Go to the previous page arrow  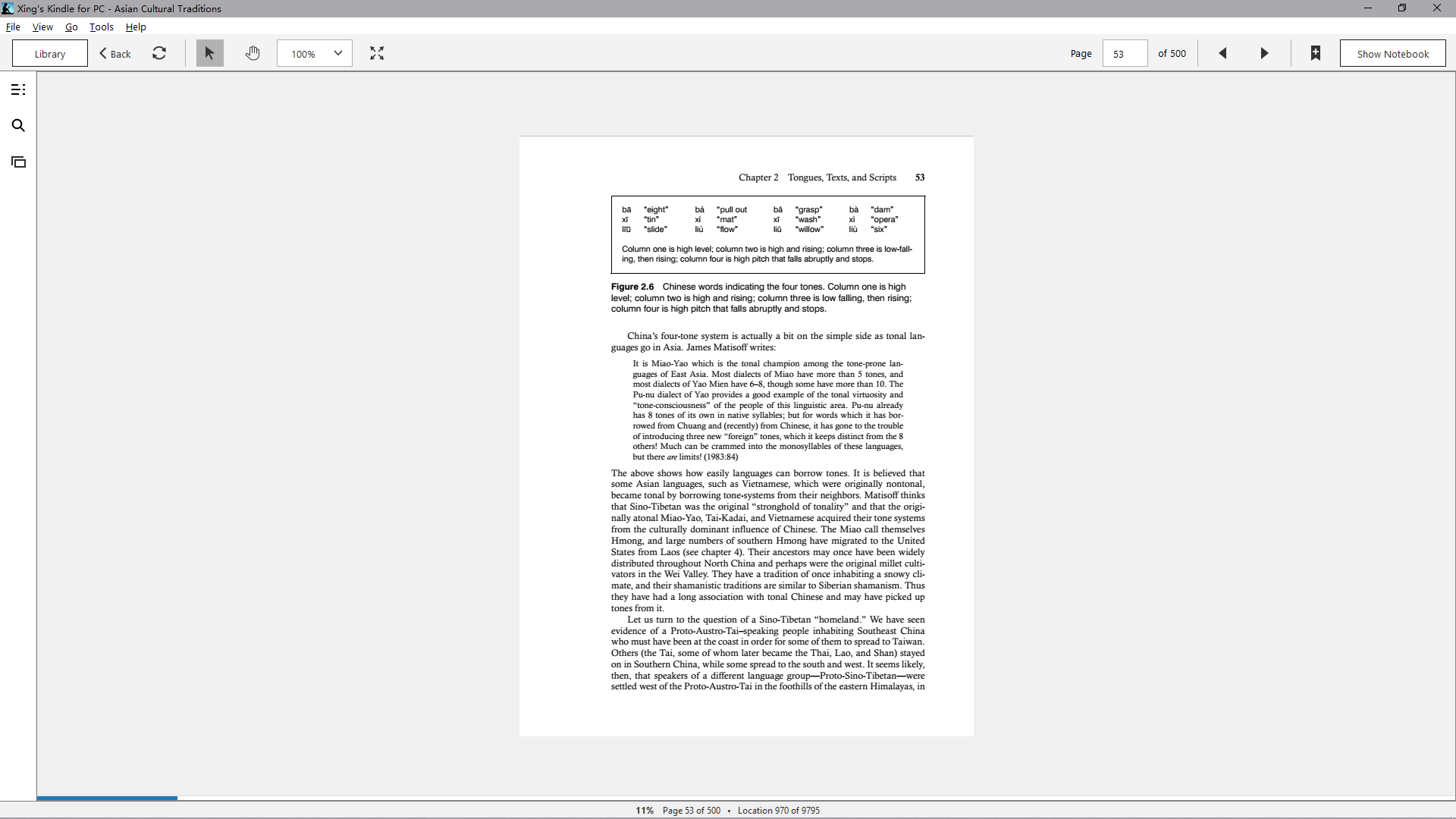coord(1222,53)
